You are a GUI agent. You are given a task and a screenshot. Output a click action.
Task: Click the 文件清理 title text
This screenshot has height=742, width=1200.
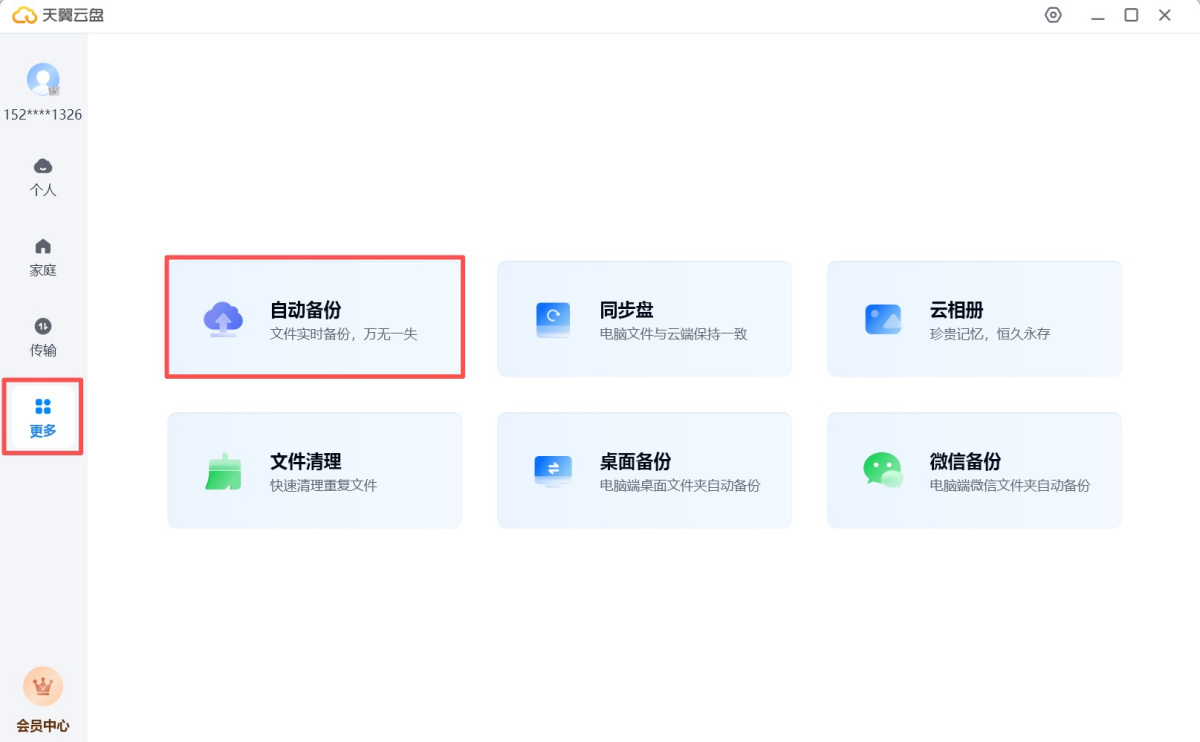coord(306,461)
